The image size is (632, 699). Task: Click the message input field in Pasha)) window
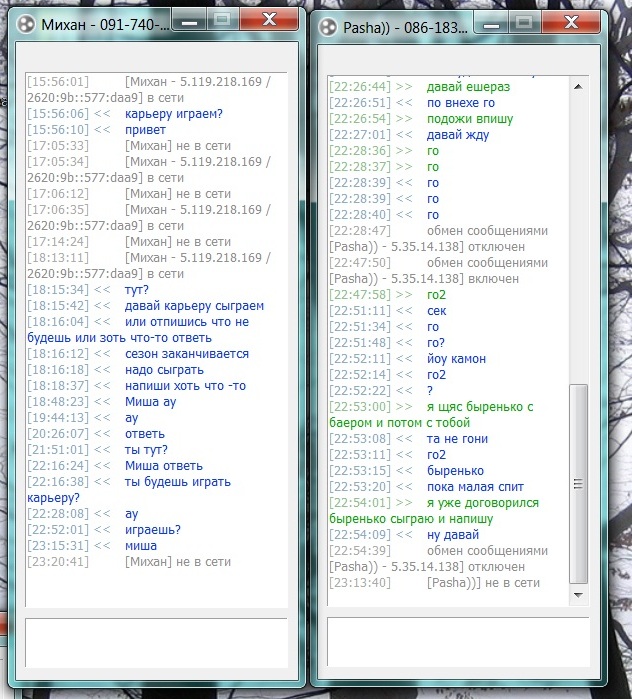(x=458, y=641)
